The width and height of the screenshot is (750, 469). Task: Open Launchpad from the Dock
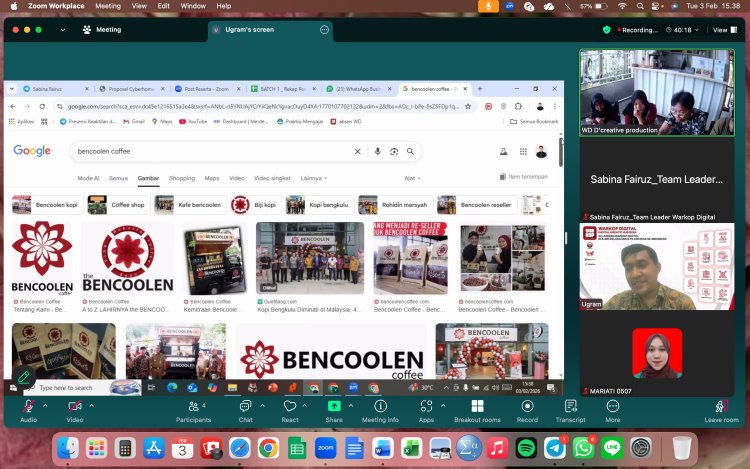pyautogui.click(x=97, y=448)
